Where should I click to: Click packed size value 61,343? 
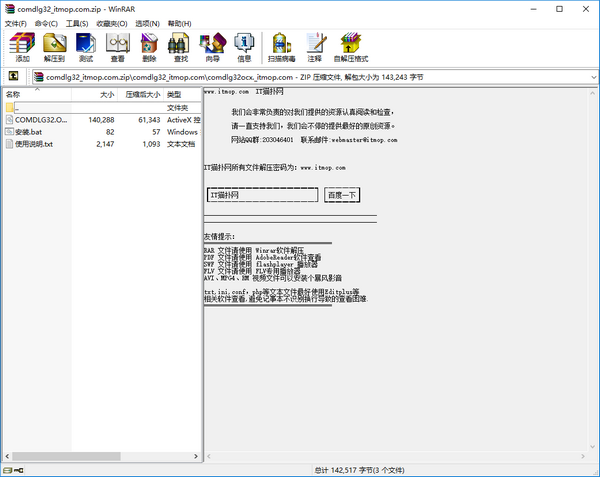(149, 120)
